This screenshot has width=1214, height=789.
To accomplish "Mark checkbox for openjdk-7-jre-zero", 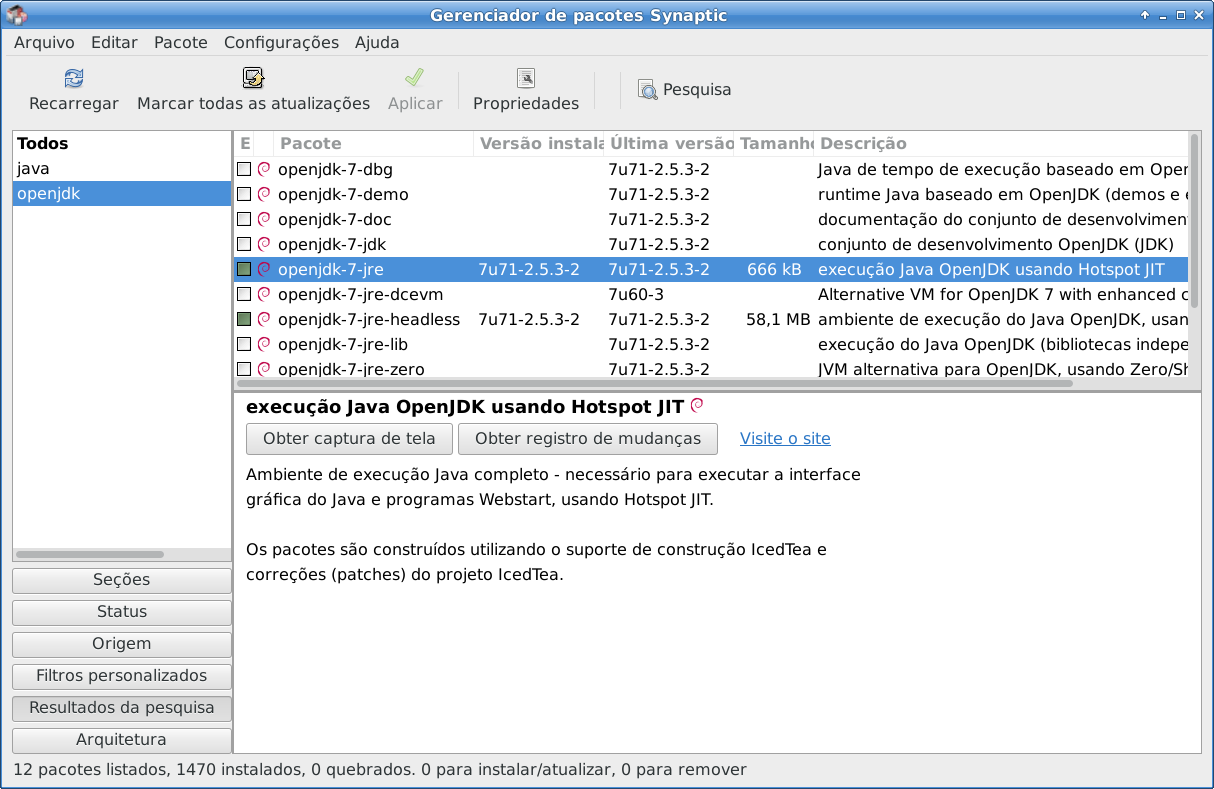I will pyautogui.click(x=244, y=369).
